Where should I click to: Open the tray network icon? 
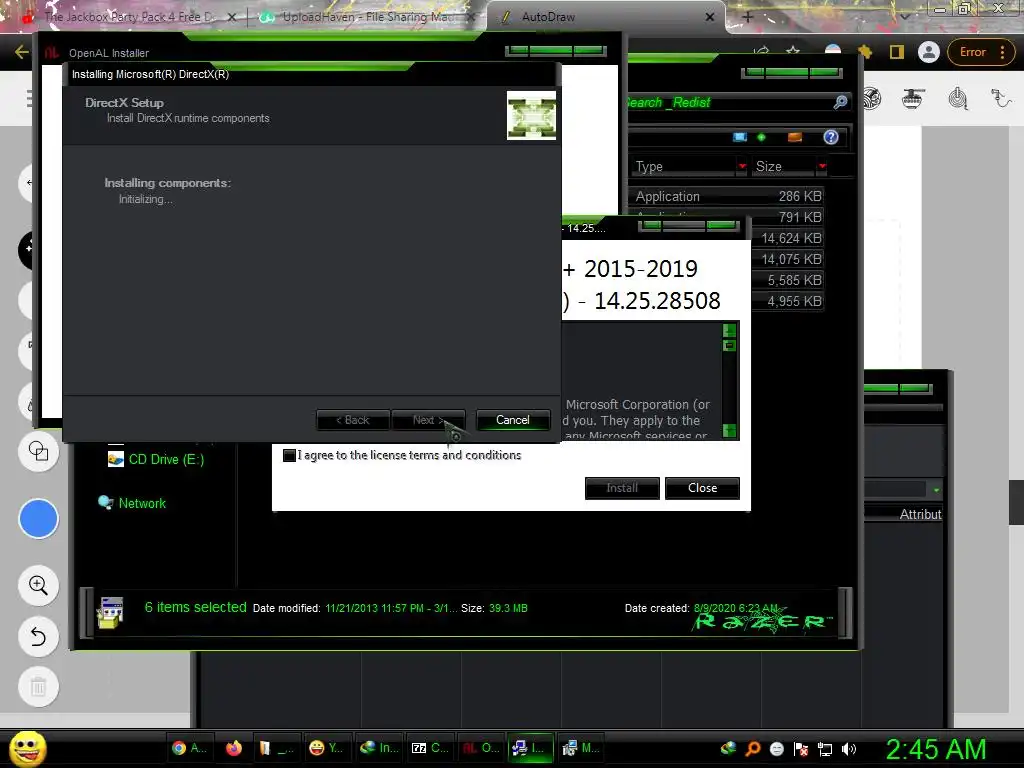coord(825,749)
